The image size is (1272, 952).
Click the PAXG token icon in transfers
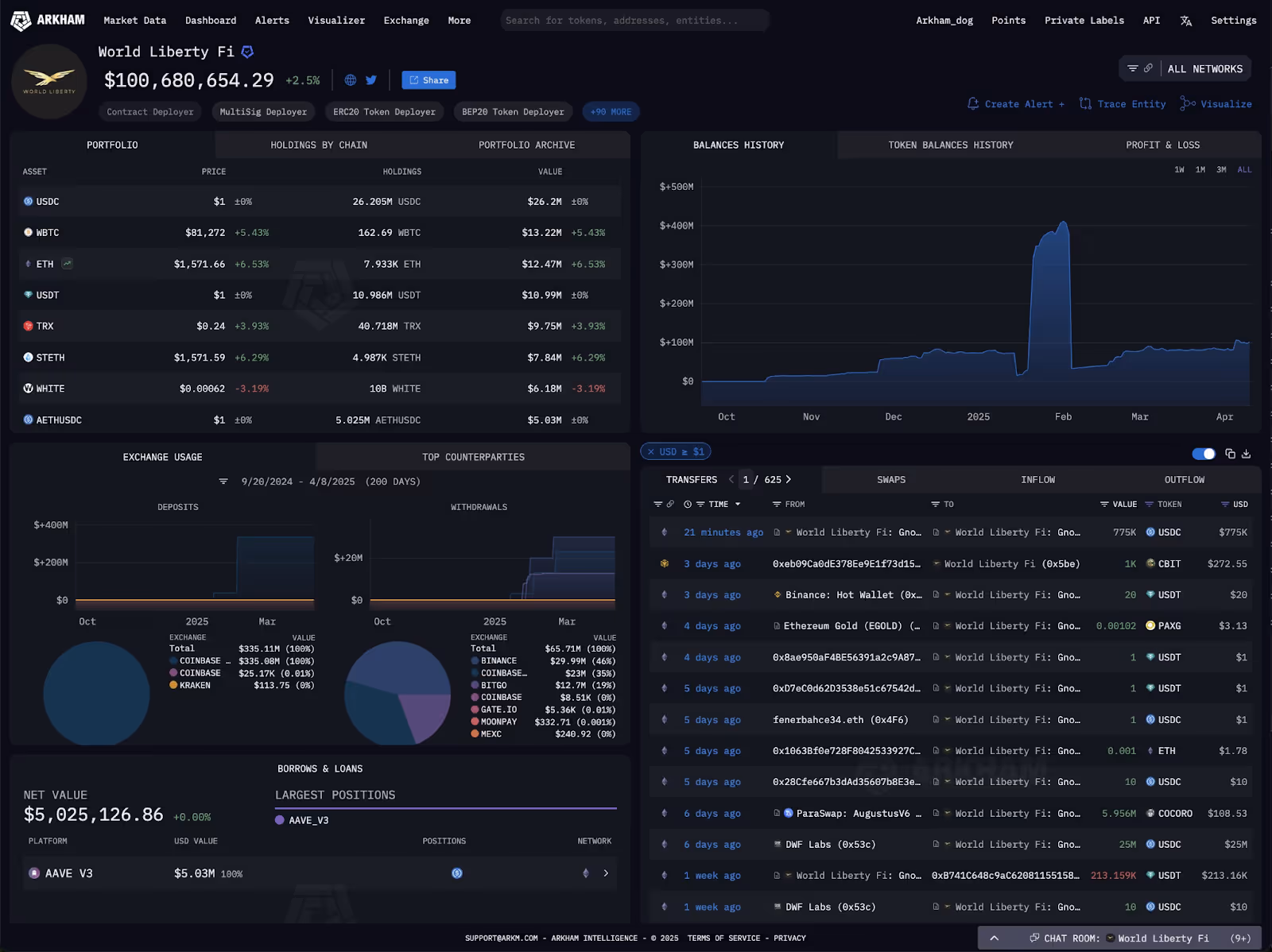(1150, 626)
